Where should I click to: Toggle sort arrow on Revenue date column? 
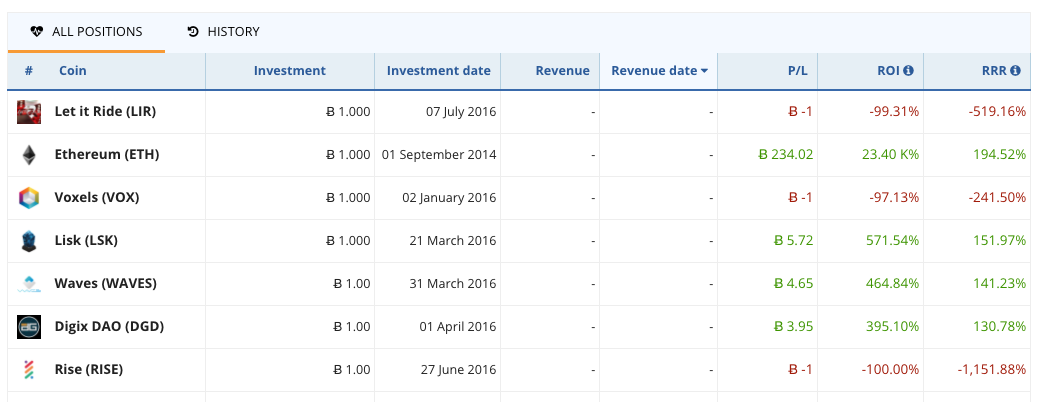tap(704, 71)
